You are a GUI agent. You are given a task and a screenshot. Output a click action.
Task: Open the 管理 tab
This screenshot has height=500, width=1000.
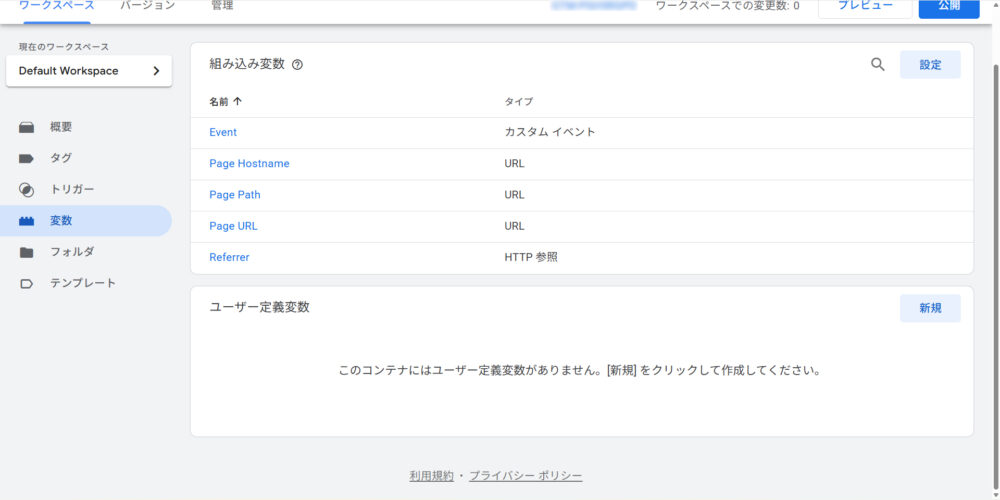(x=222, y=6)
